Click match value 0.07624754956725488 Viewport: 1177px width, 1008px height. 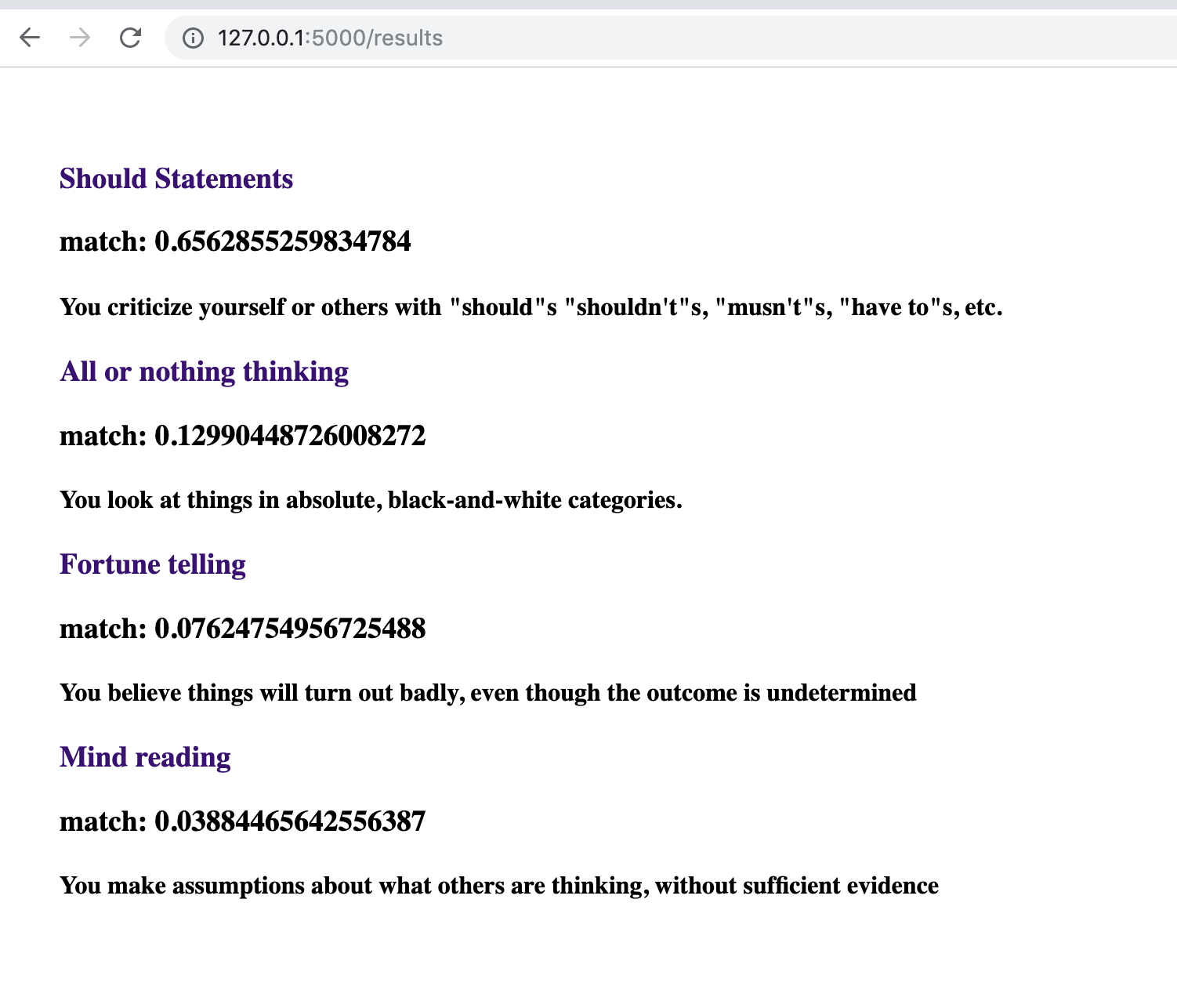click(243, 629)
